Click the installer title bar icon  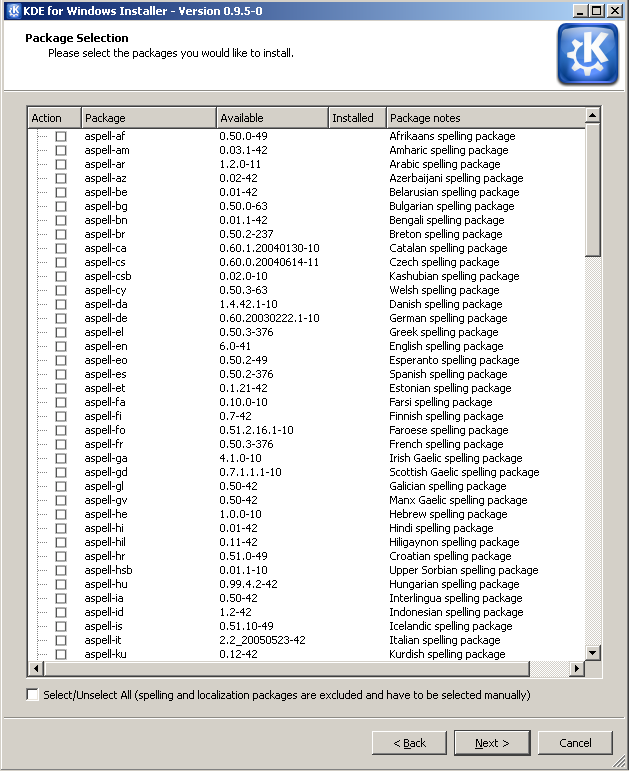[x=11, y=10]
